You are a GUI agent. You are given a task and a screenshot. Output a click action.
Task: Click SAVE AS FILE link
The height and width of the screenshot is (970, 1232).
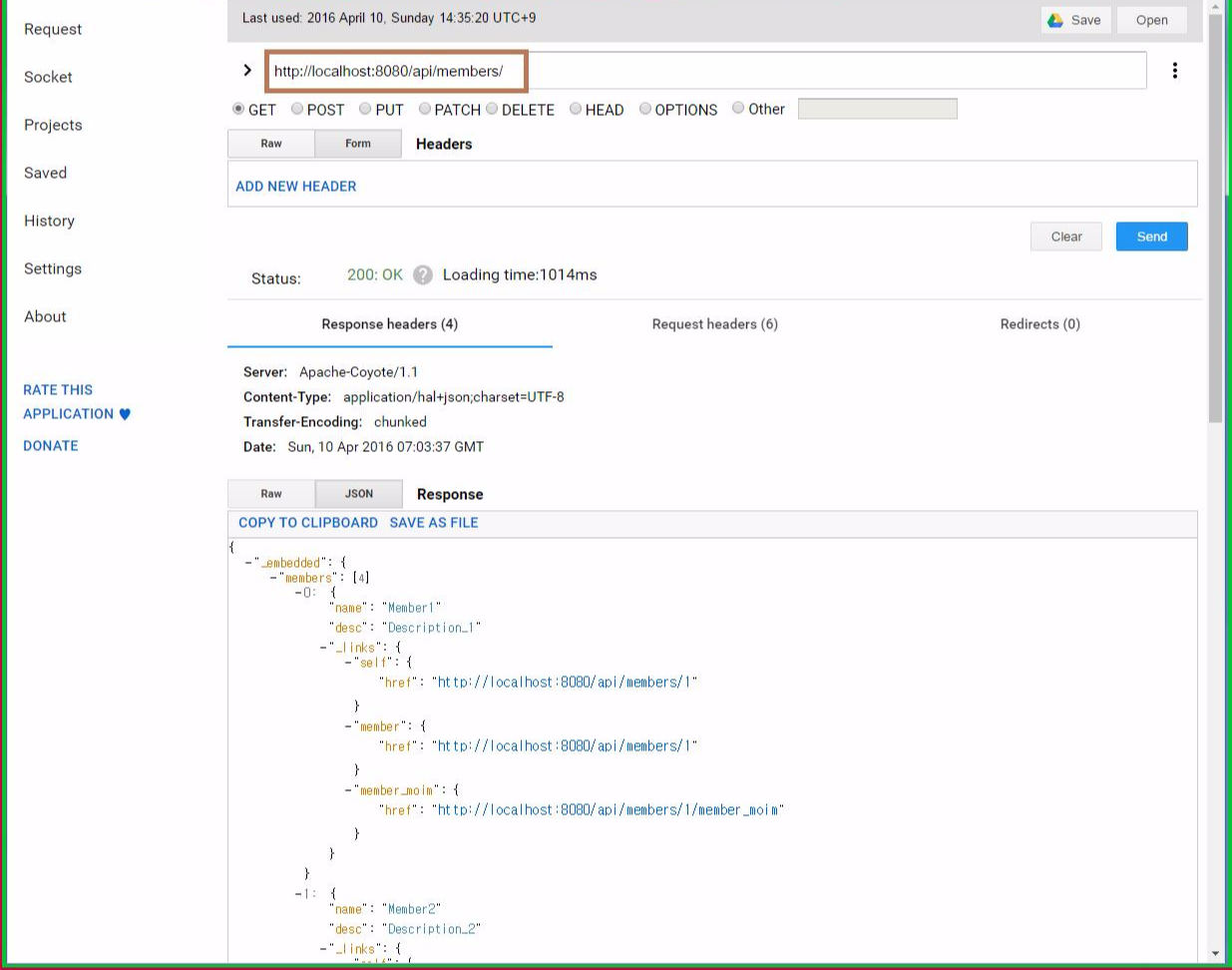434,523
